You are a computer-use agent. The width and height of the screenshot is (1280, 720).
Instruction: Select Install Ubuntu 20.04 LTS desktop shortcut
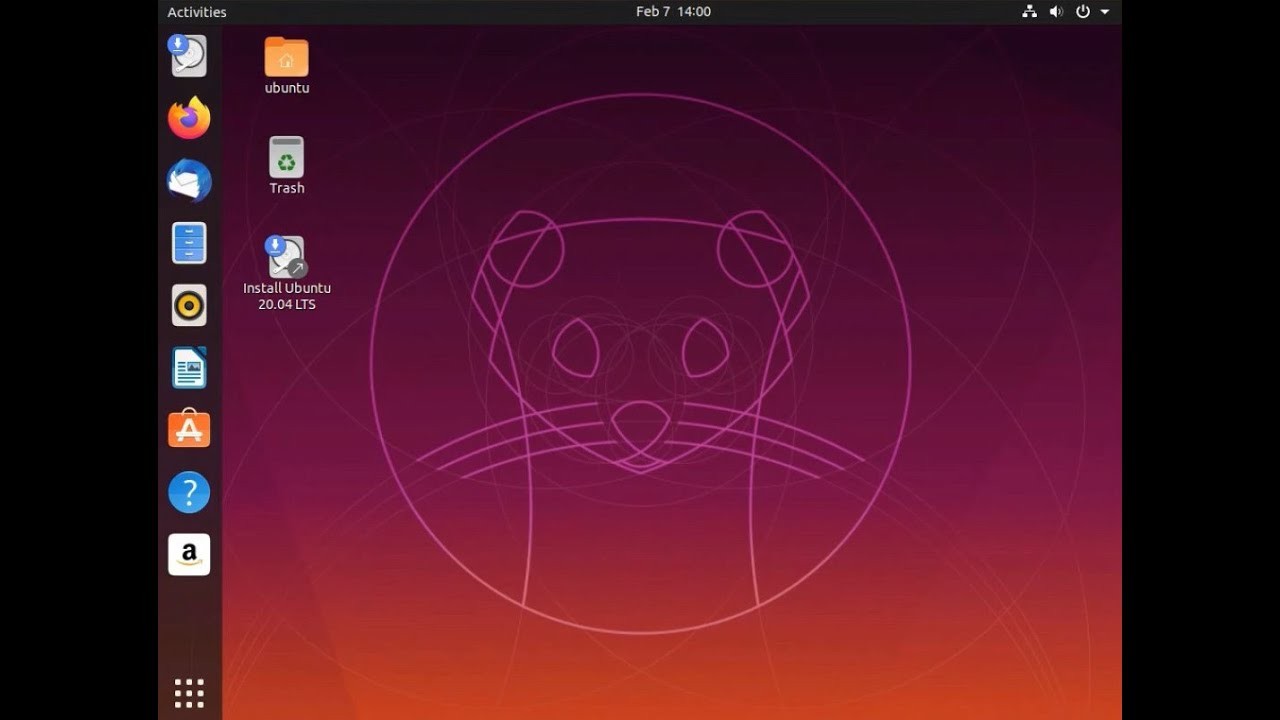(287, 258)
